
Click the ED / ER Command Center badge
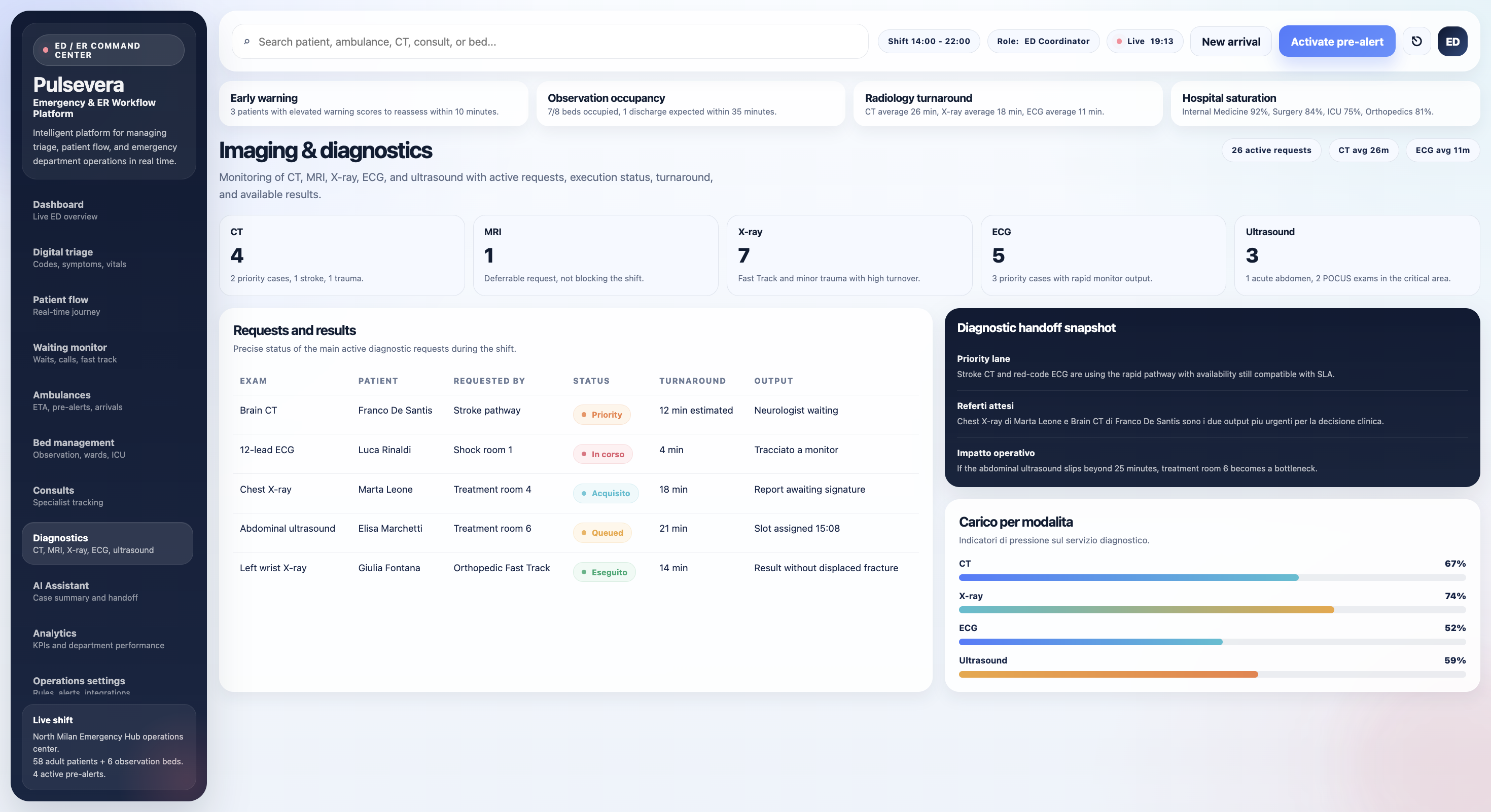point(109,50)
